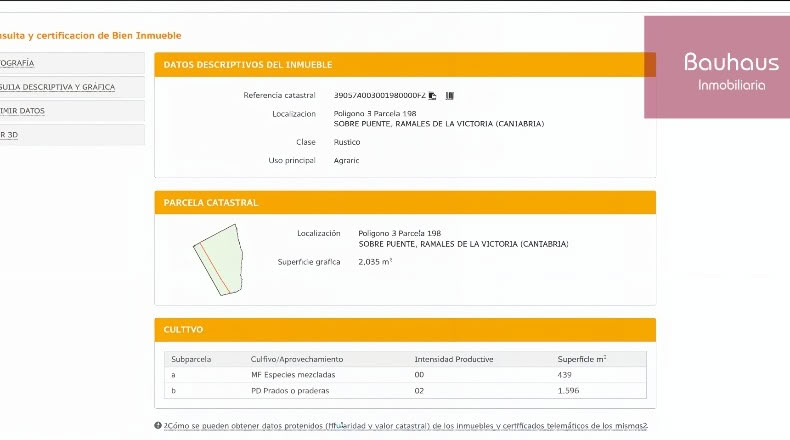Click the Cultivo/Aprovechamiento column header
790x440 pixels.
(297, 359)
